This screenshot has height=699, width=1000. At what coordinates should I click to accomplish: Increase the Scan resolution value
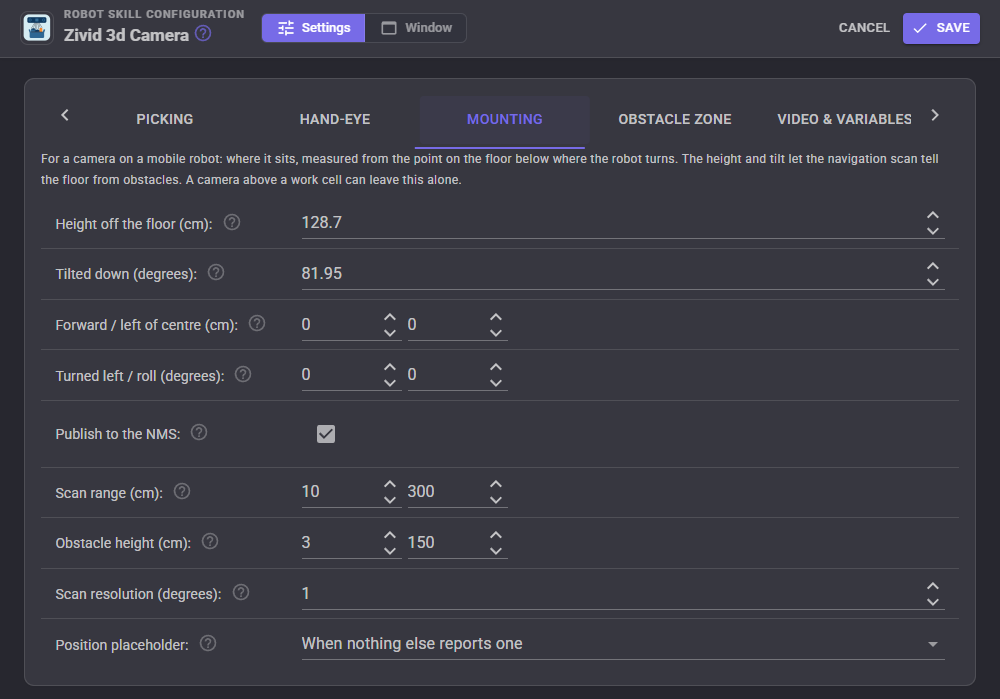pyautogui.click(x=932, y=586)
